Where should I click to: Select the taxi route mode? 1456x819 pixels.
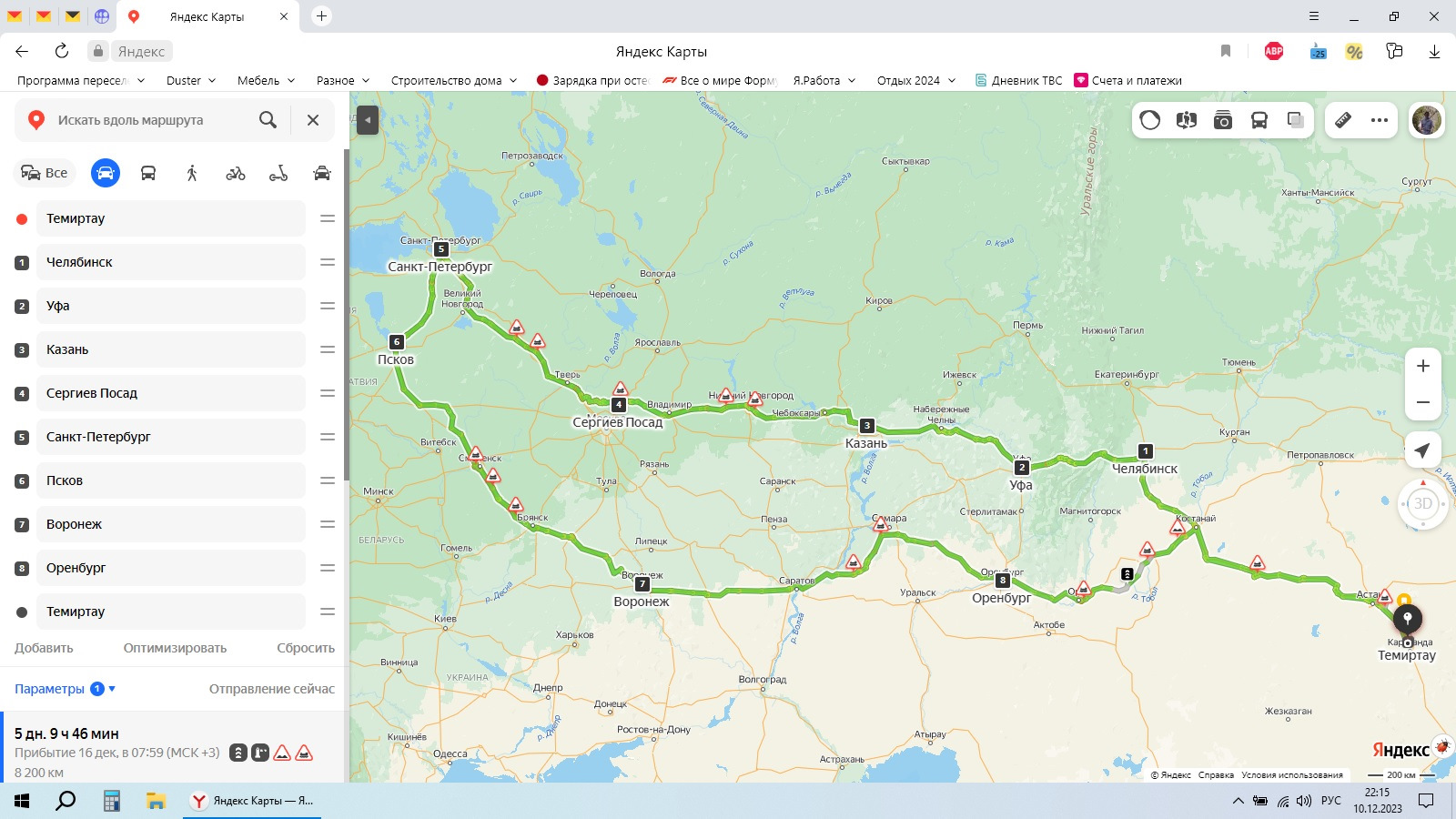coord(322,173)
